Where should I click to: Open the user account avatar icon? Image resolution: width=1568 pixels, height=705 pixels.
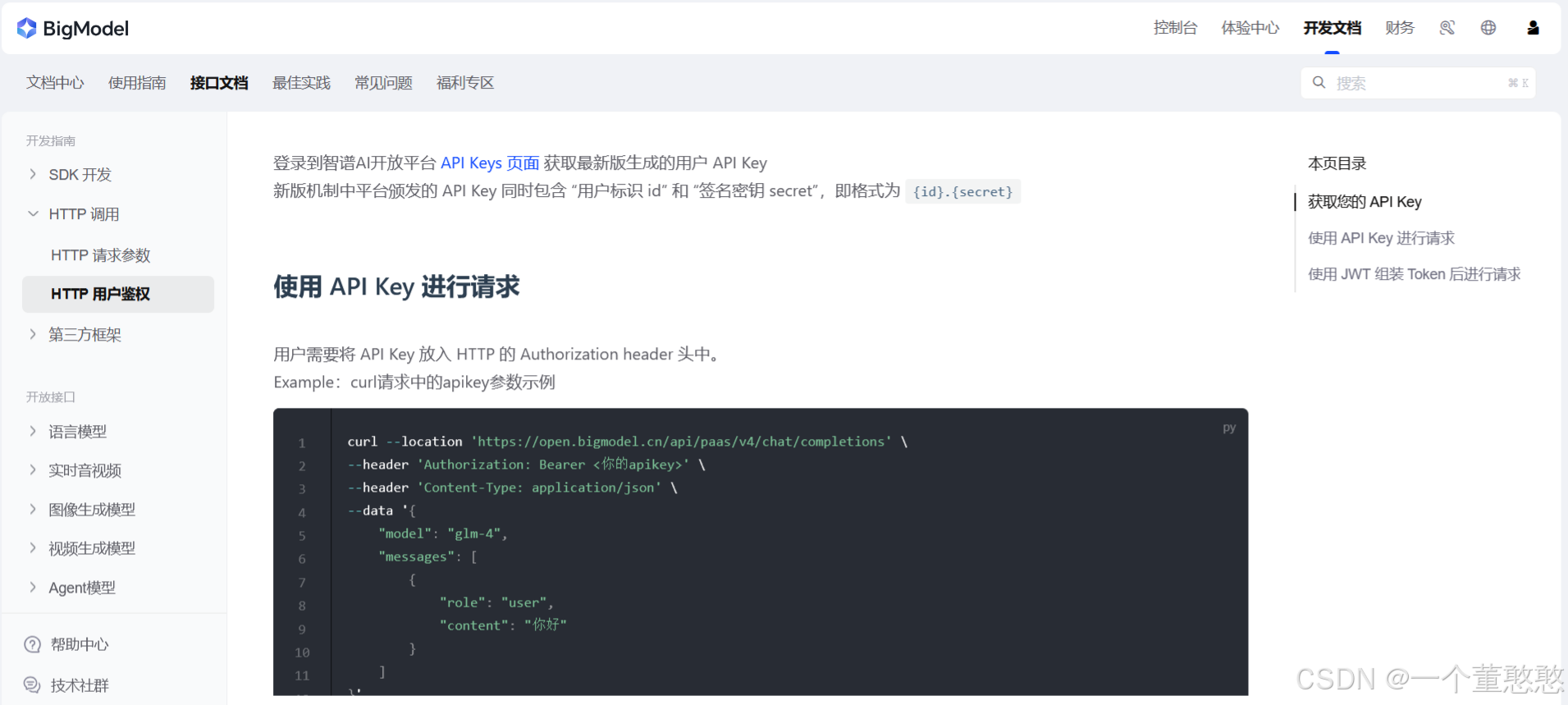[1533, 28]
